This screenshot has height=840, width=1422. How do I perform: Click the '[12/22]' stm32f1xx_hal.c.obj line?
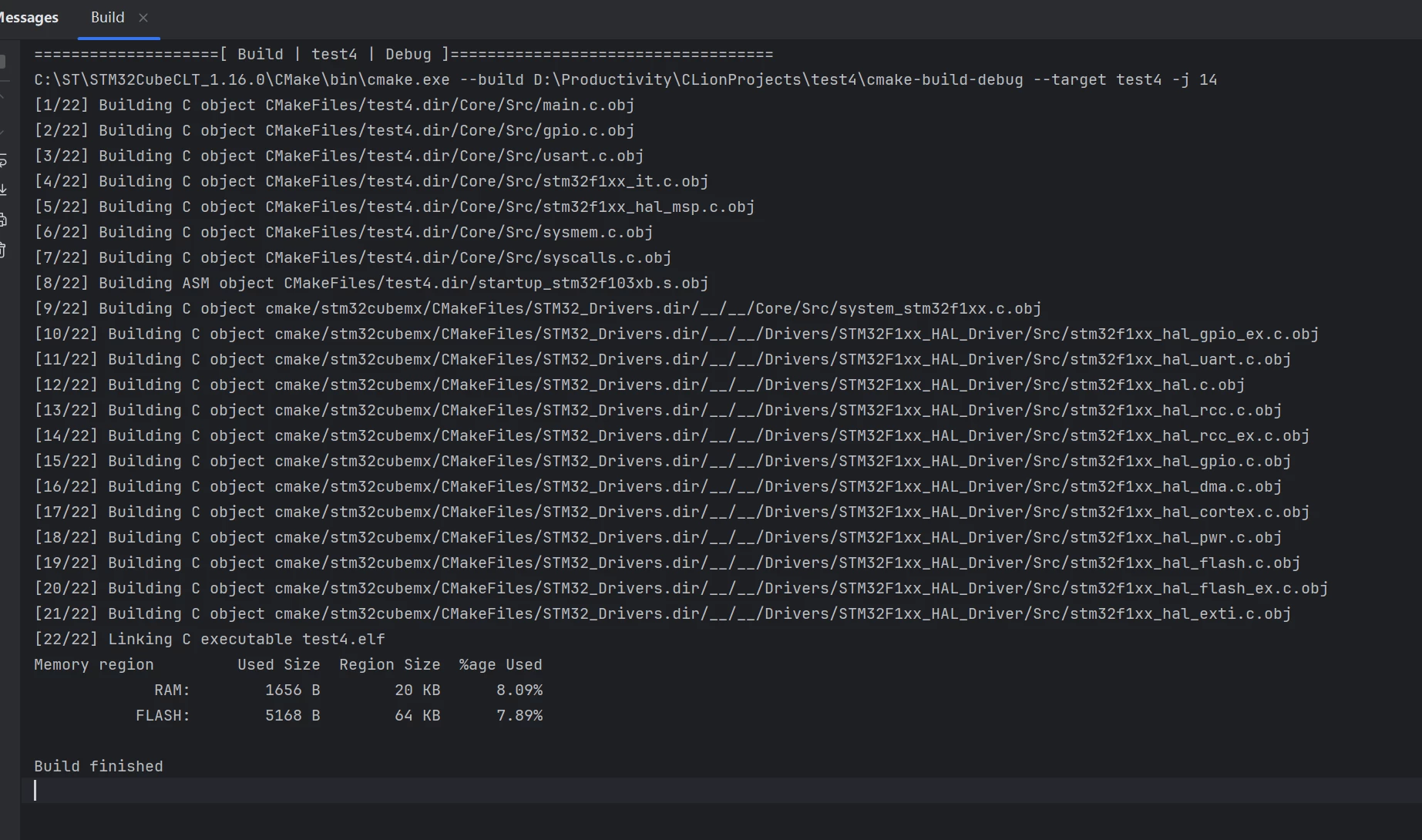pos(639,385)
